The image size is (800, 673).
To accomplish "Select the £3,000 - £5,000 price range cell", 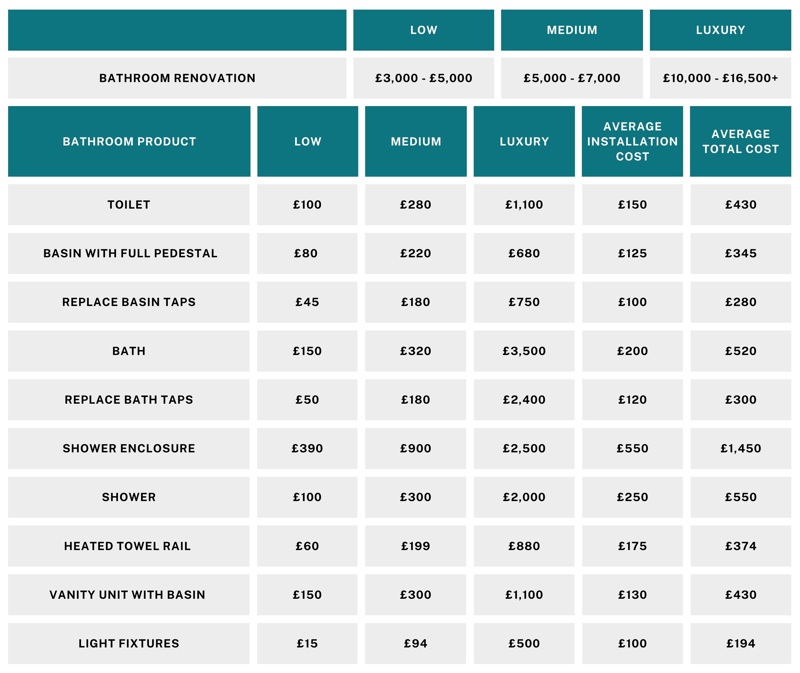I will [423, 78].
